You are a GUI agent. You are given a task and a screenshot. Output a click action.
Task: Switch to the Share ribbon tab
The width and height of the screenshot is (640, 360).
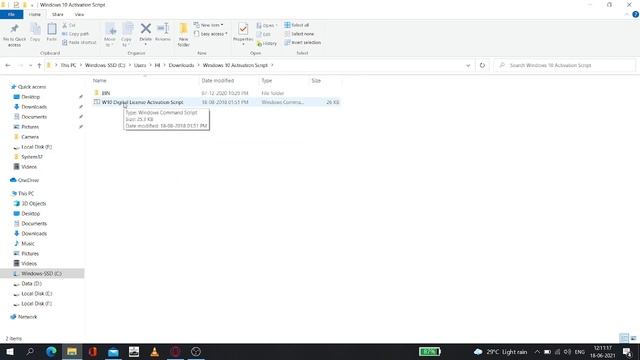58,14
